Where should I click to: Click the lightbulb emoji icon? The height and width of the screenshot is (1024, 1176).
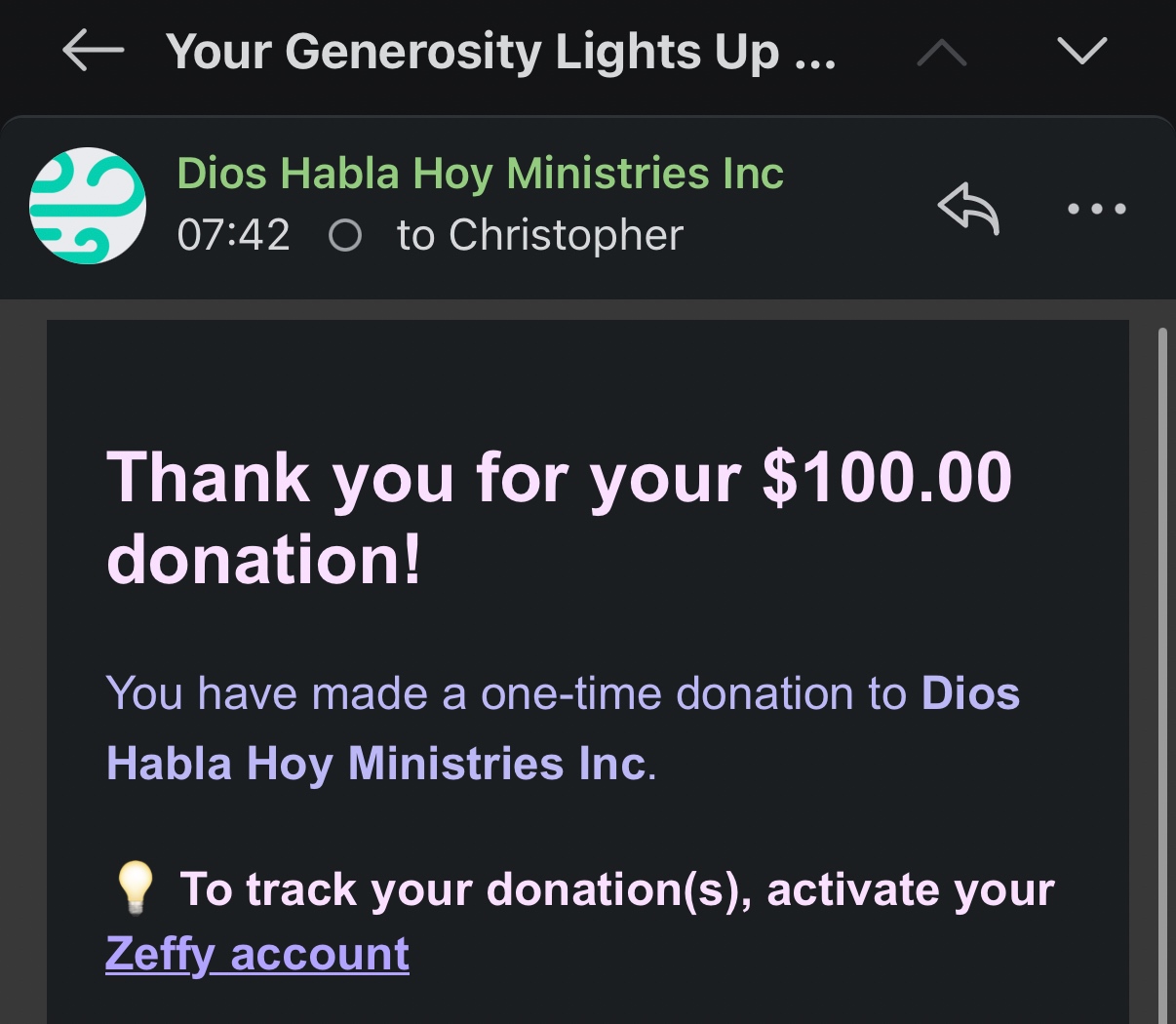[x=135, y=888]
